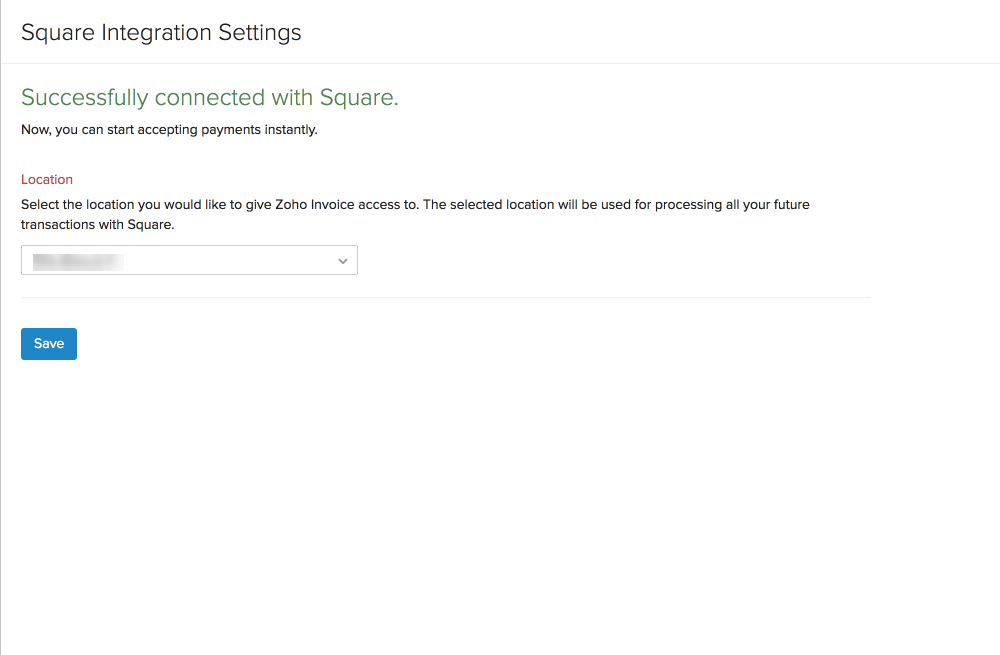Expand the location list to change locations

click(189, 260)
